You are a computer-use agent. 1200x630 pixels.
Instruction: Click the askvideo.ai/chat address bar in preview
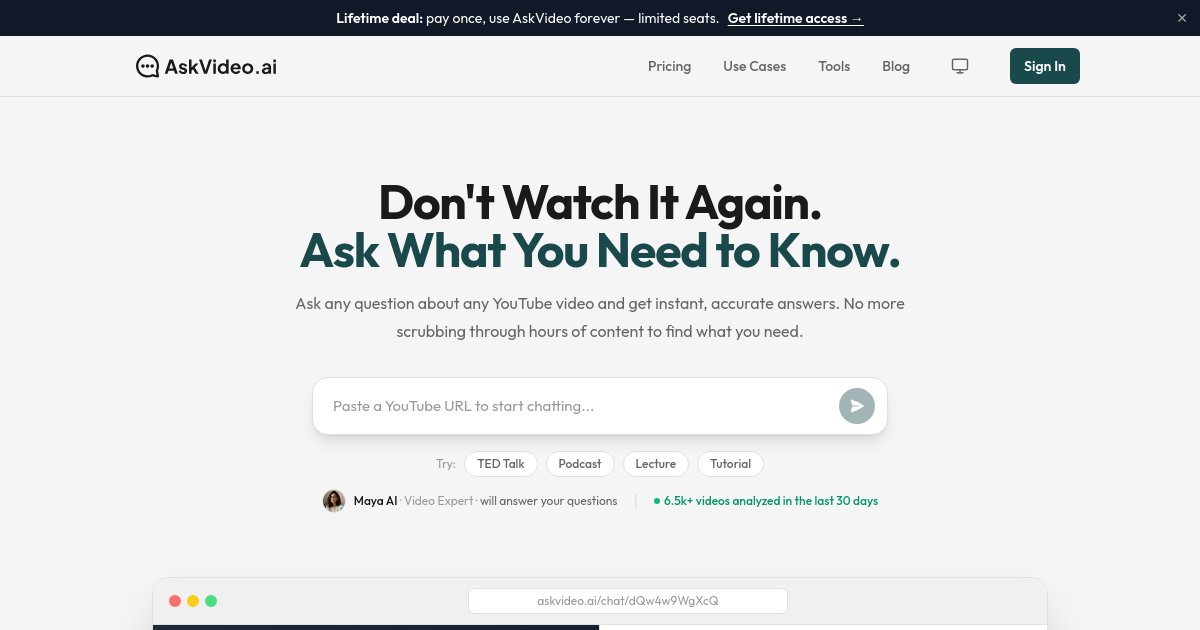[x=628, y=601]
